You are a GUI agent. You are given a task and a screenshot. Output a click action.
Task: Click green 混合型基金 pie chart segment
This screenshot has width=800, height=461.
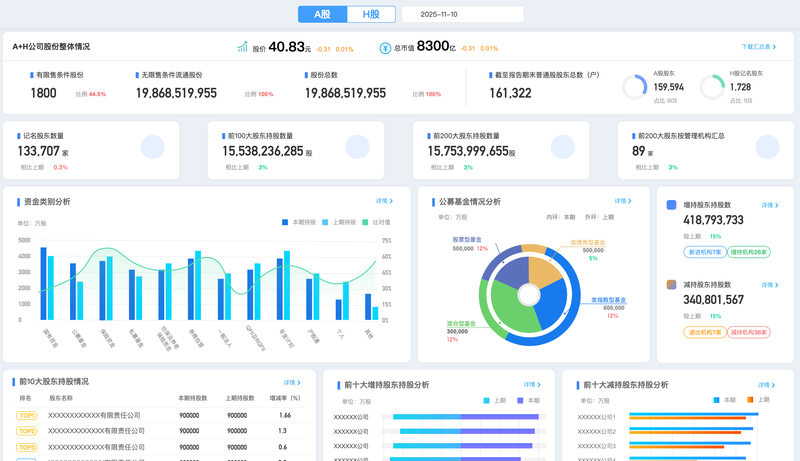coord(511,305)
